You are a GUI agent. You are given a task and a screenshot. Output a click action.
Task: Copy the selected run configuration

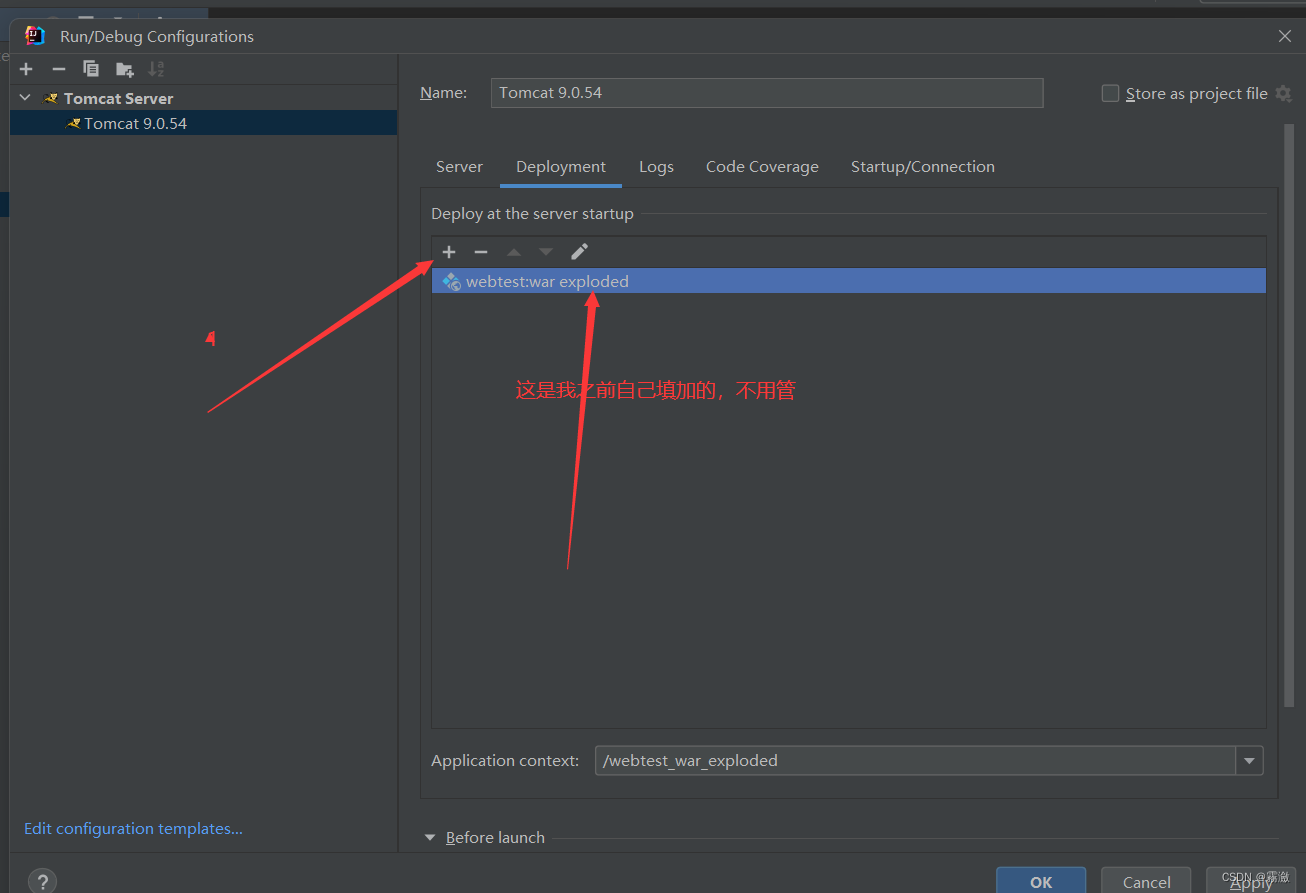[x=91, y=69]
